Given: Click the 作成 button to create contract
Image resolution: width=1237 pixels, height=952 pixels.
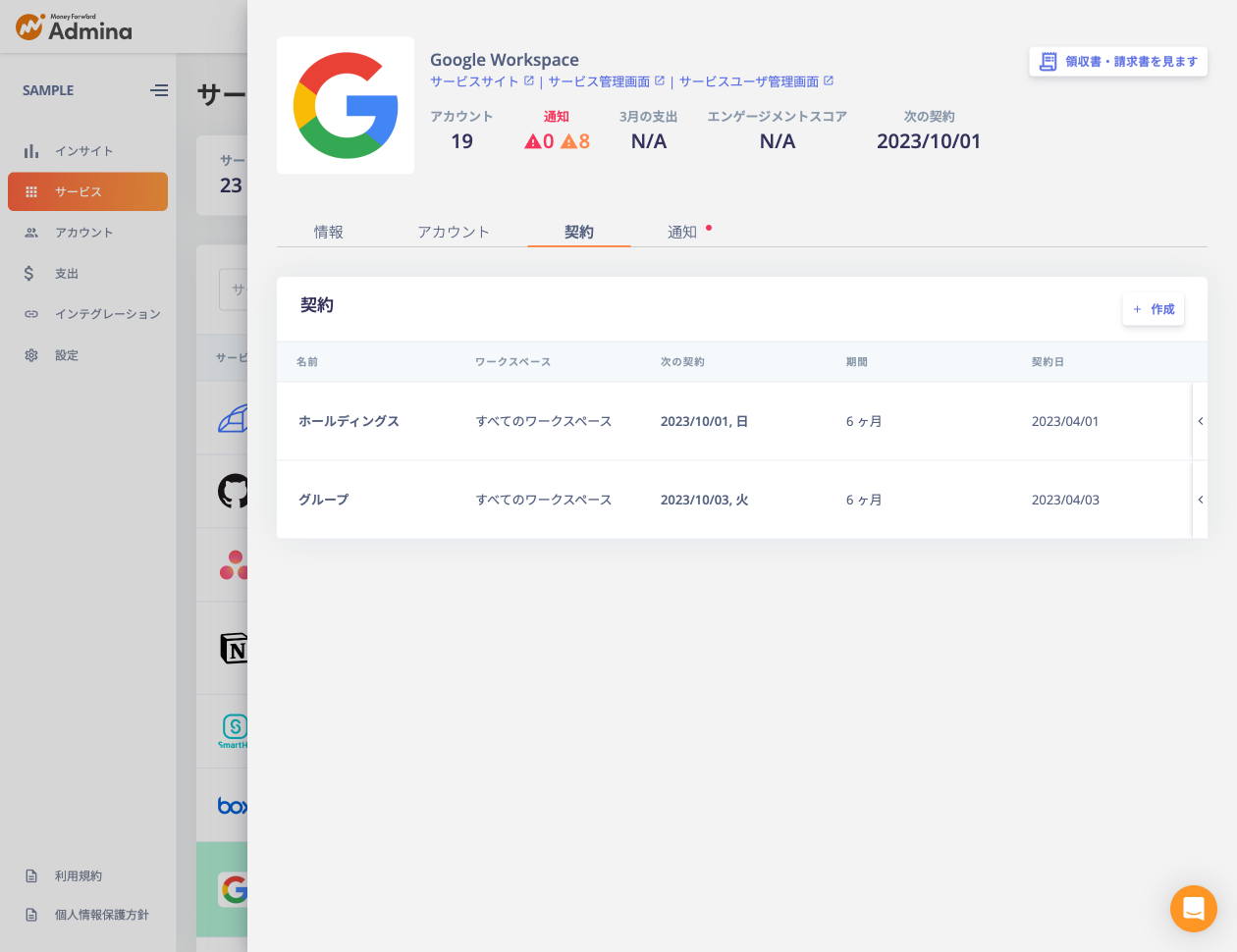Looking at the screenshot, I should [1154, 309].
